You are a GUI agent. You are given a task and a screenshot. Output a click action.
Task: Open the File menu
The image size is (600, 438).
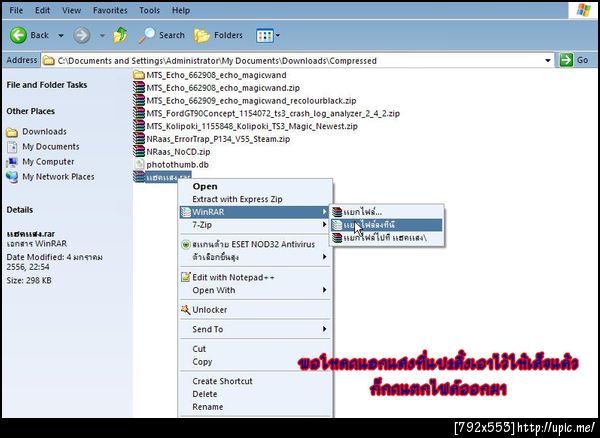[x=16, y=10]
